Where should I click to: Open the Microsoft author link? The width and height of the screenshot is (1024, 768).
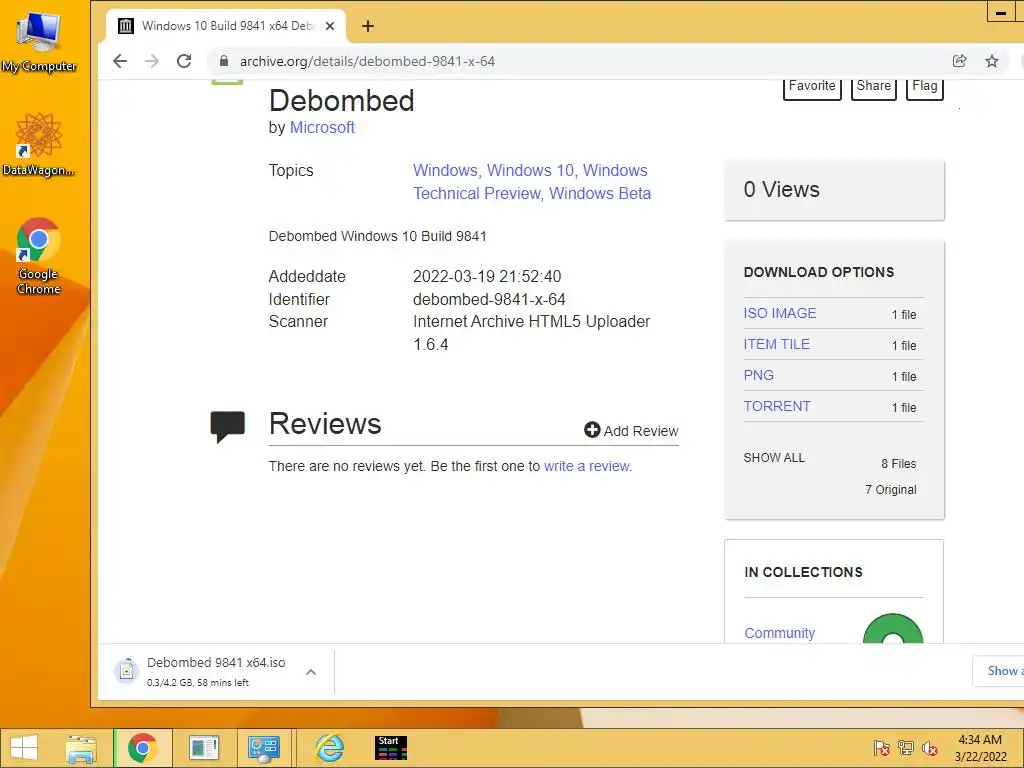point(322,127)
